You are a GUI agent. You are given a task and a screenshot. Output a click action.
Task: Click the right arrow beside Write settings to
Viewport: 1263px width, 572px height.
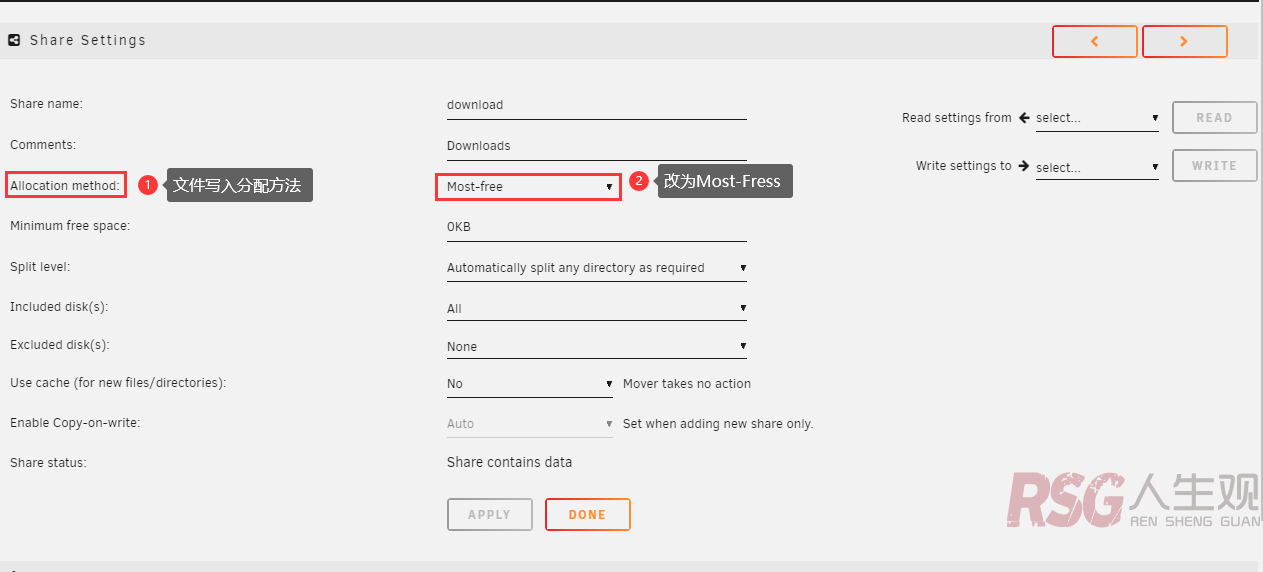(x=1024, y=166)
